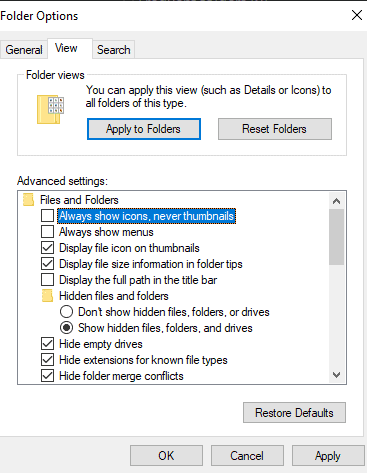Switch to the General tab

point(24,50)
